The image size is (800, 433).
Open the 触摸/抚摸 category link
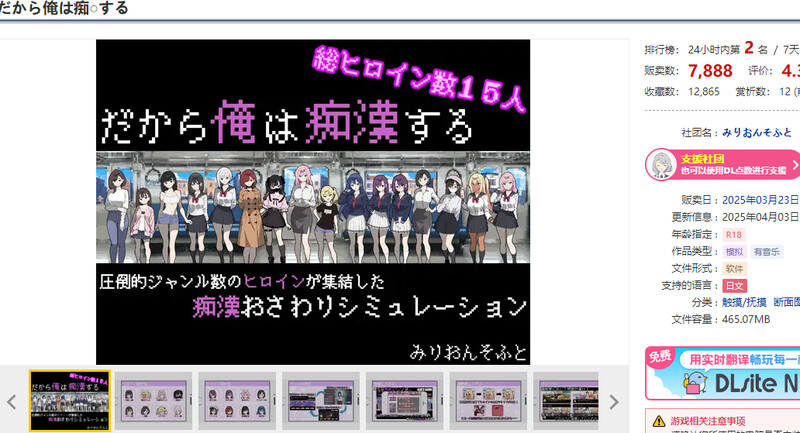745,302
